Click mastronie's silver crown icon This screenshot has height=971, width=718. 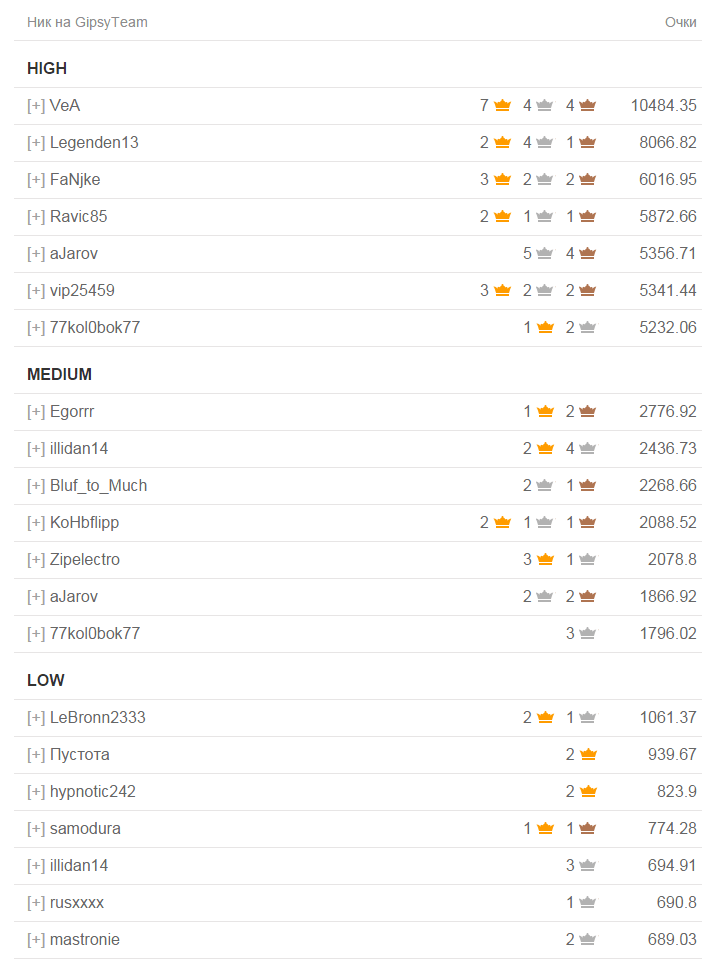587,939
